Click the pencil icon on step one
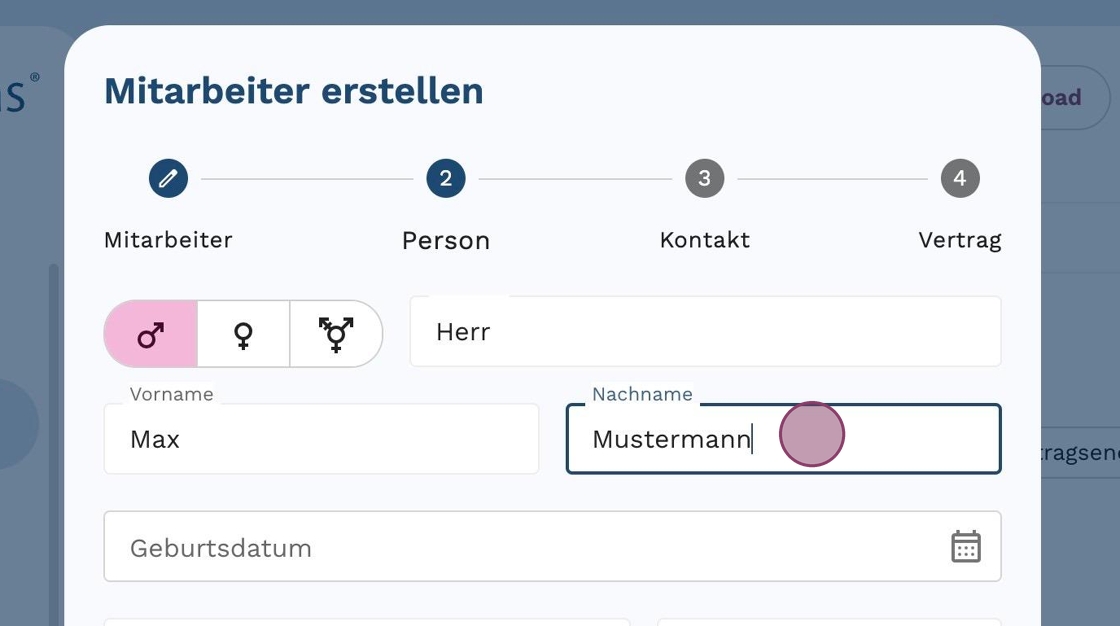 click(x=168, y=179)
